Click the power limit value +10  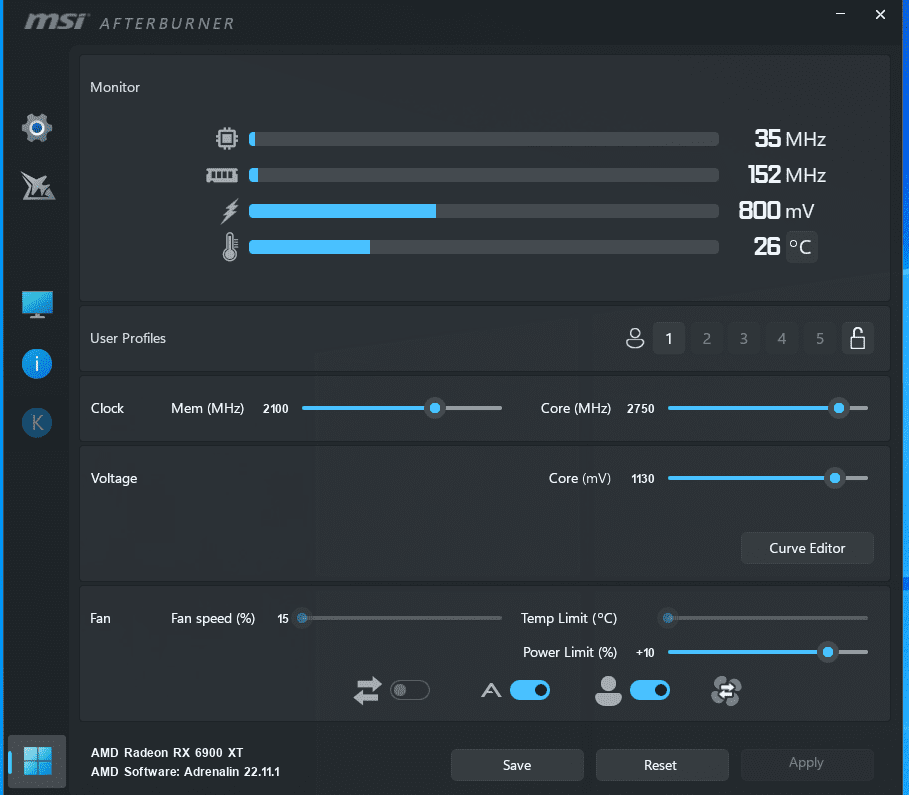tap(645, 652)
